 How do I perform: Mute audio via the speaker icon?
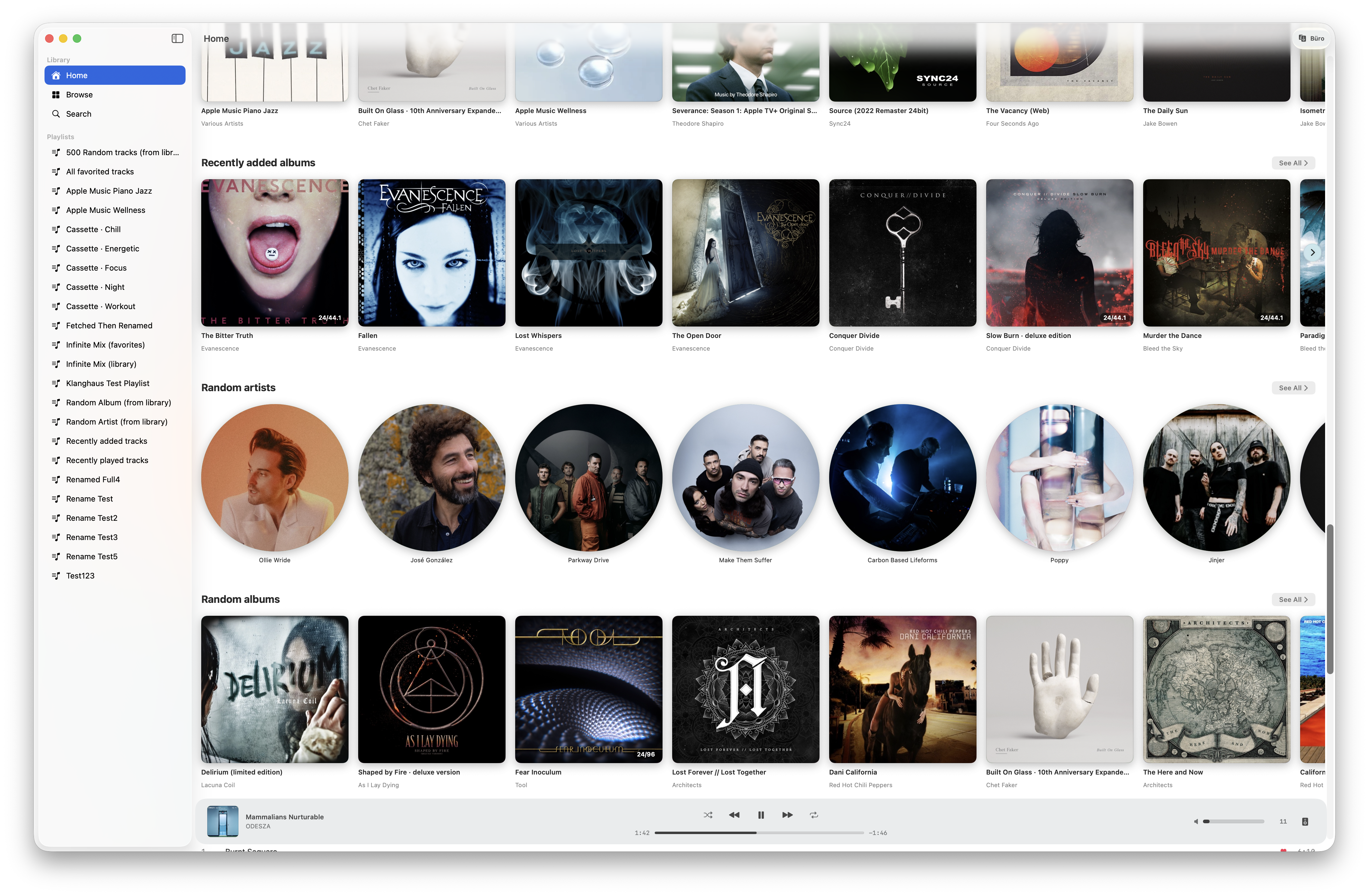pos(1196,821)
